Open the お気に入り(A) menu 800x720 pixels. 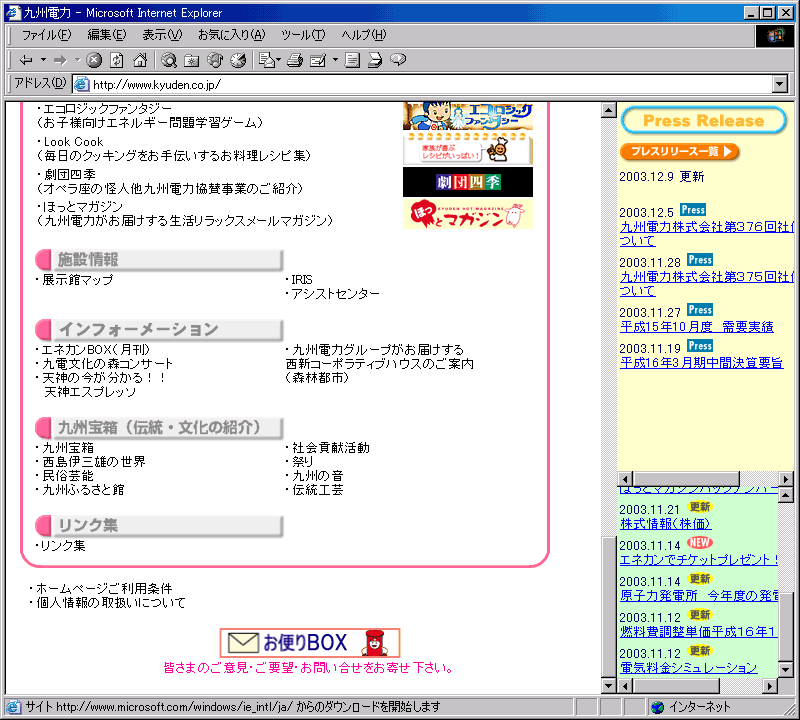(232, 35)
